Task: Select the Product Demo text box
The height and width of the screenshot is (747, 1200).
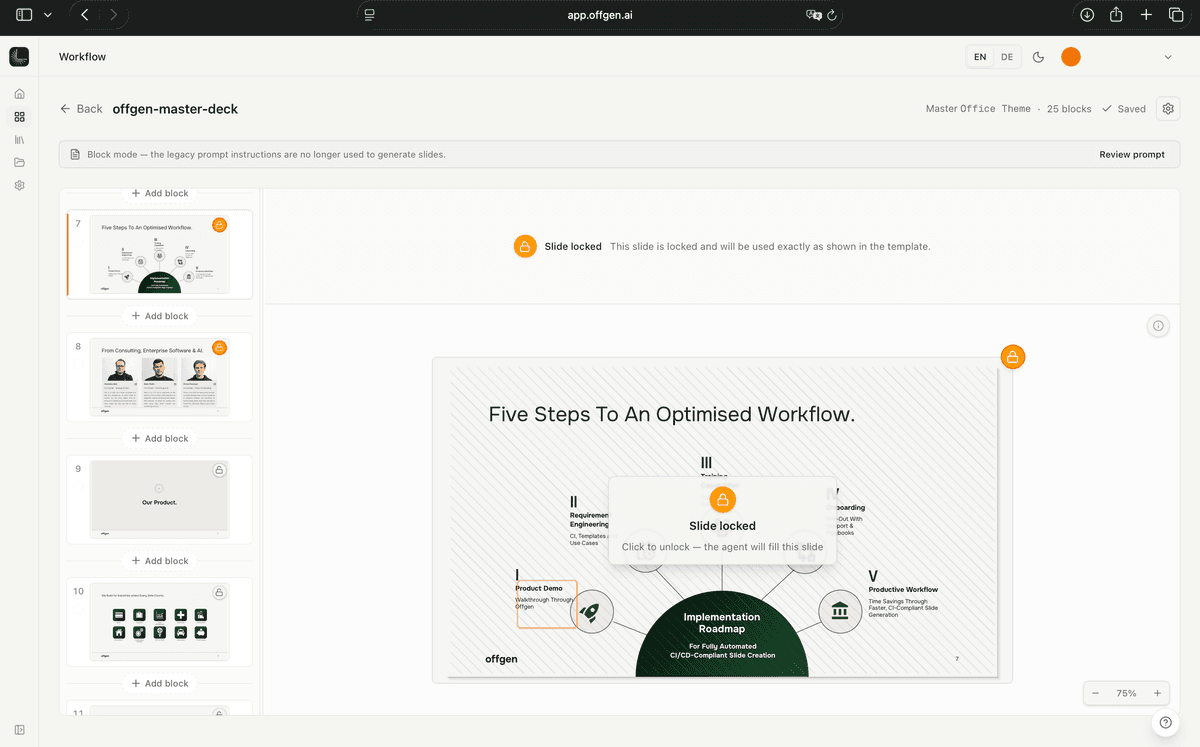Action: (547, 604)
